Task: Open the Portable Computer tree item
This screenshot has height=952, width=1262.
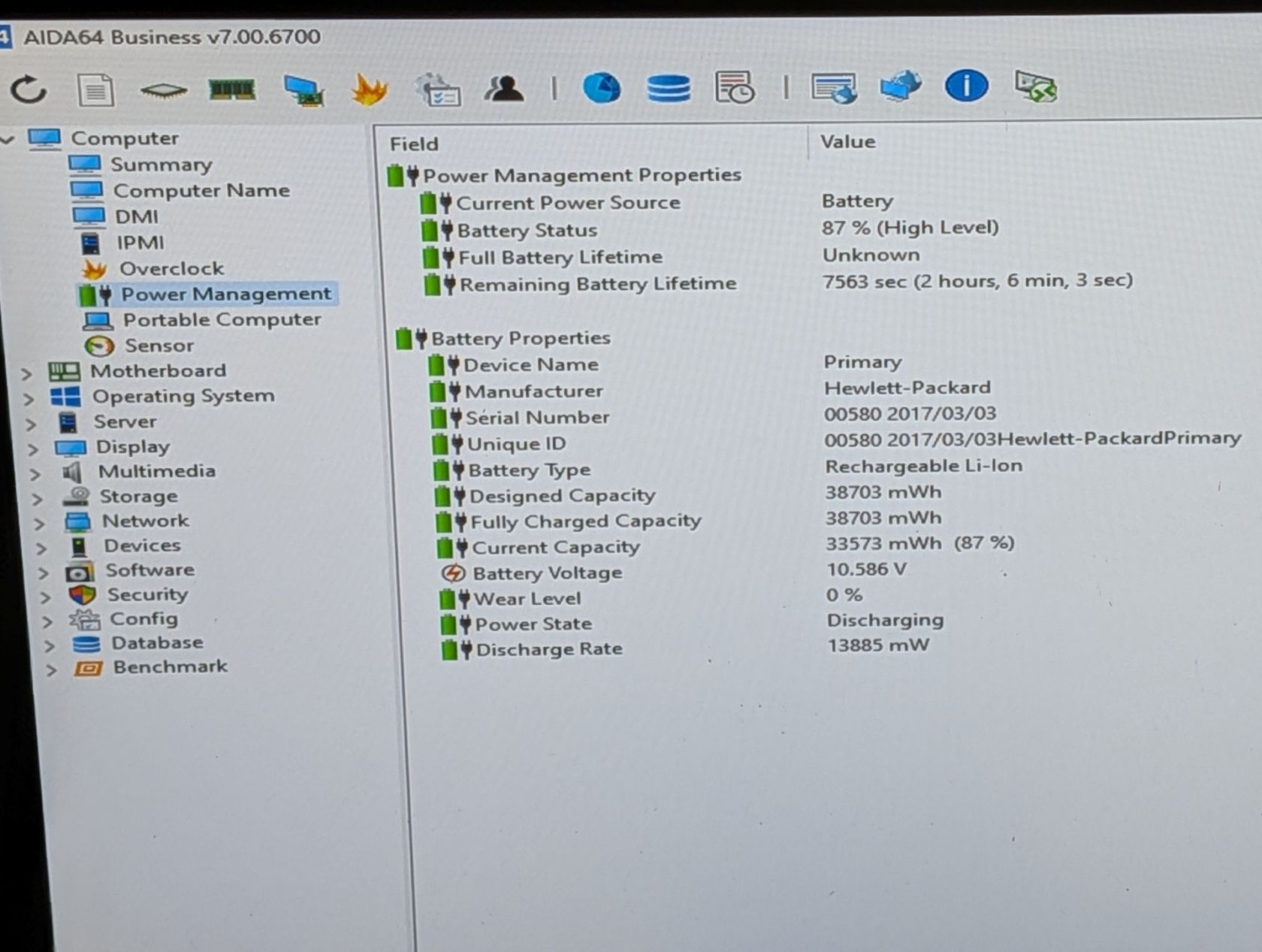Action: point(222,319)
